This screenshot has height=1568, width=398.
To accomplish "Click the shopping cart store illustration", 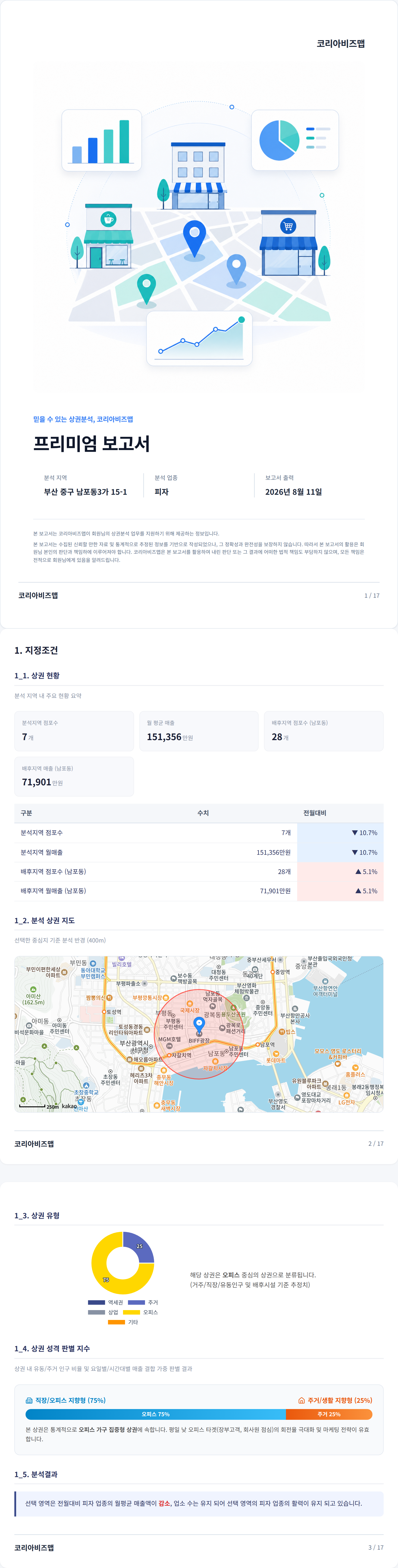I will coord(288,243).
